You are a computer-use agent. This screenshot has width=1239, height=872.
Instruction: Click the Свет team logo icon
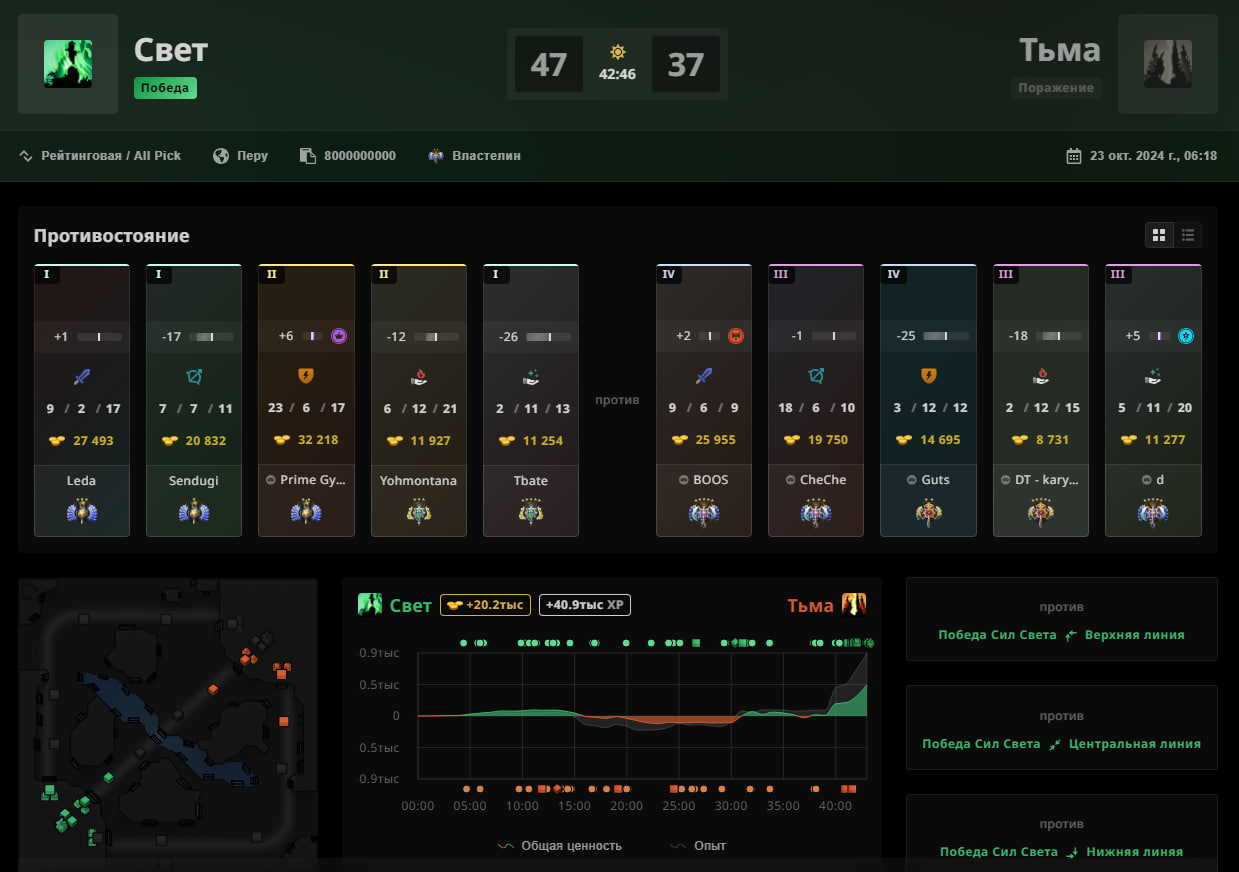coord(68,64)
